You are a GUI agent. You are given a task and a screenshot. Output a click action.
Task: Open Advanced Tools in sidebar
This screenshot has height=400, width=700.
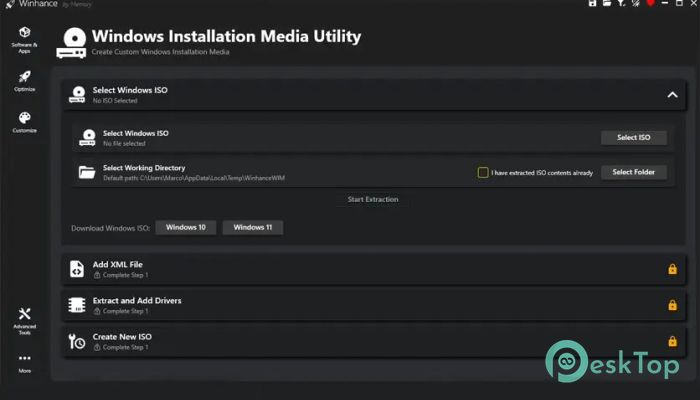(x=25, y=321)
